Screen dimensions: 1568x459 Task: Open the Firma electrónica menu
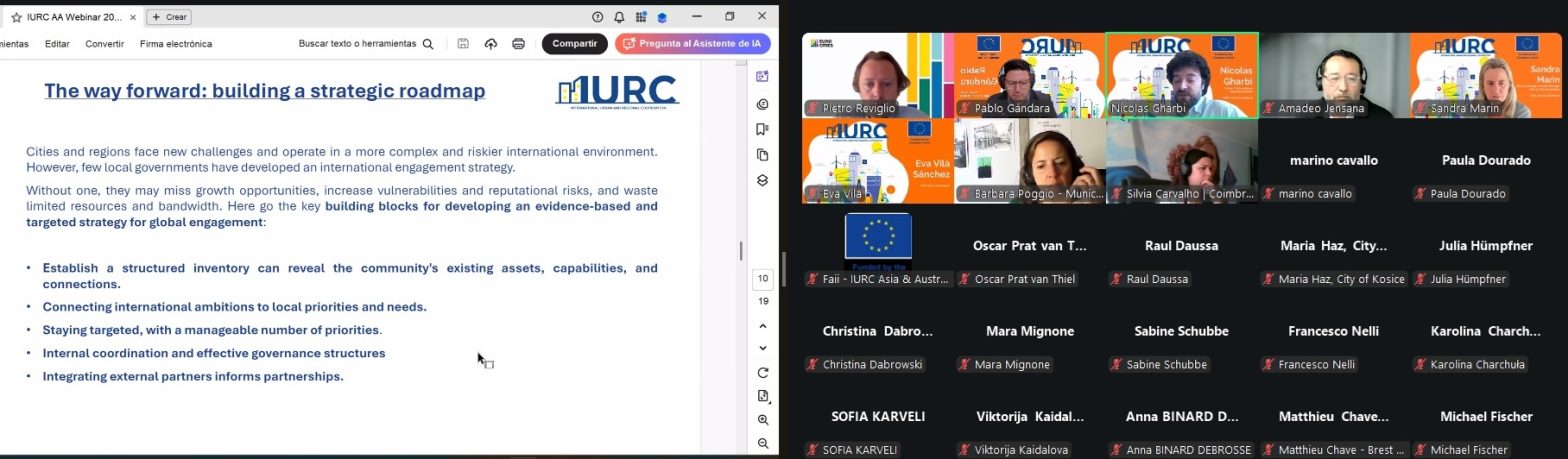click(x=176, y=44)
